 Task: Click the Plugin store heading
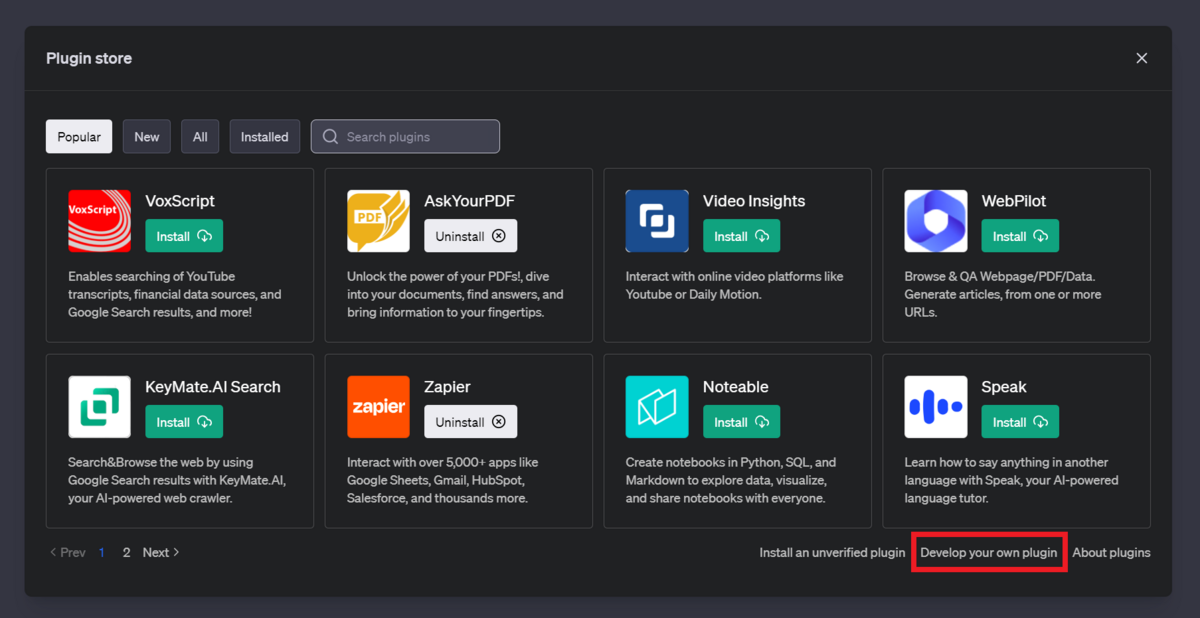tap(89, 58)
